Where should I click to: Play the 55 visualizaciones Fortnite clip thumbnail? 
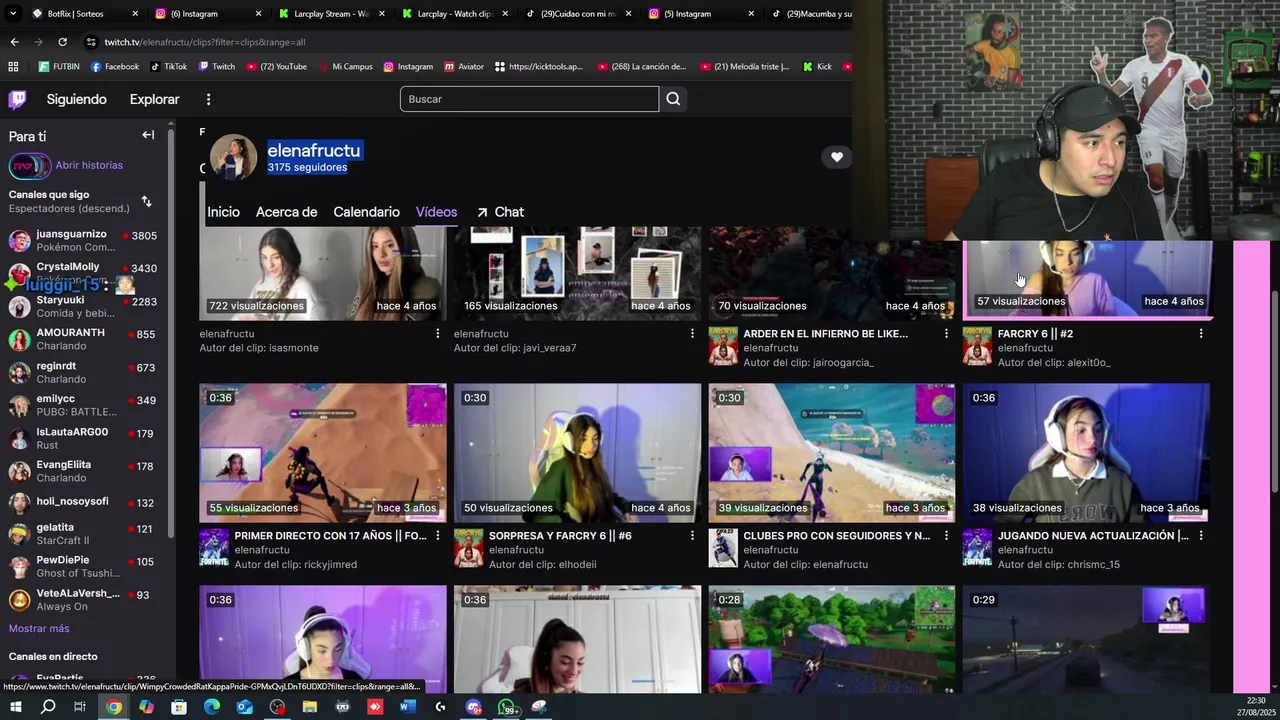(x=322, y=452)
